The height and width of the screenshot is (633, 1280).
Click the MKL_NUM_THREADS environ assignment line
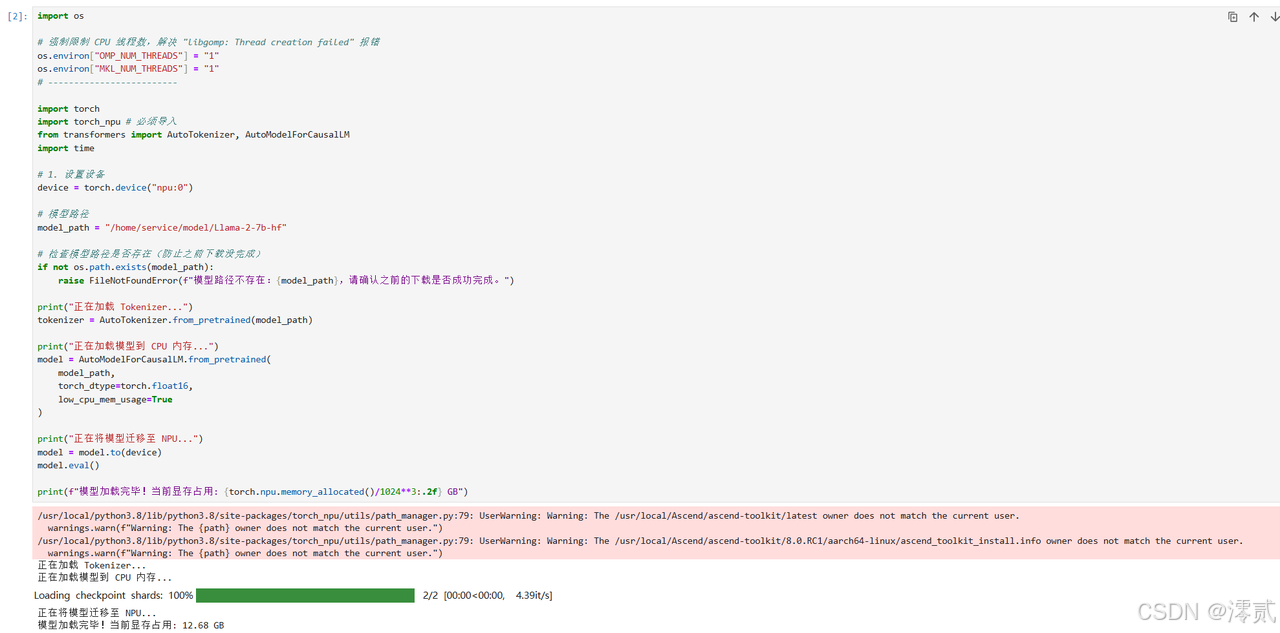128,69
